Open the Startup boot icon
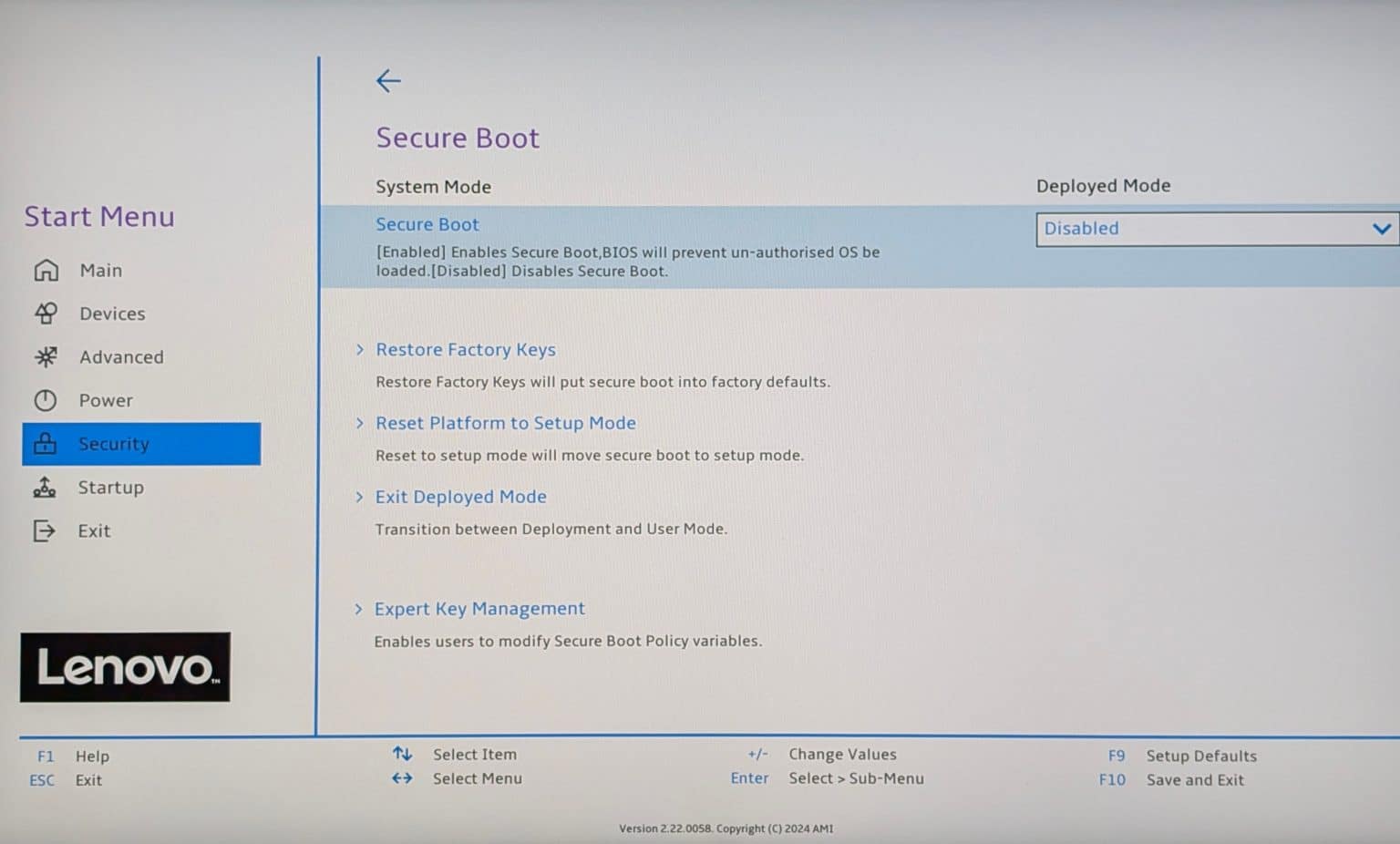Image resolution: width=1400 pixels, height=844 pixels. (x=46, y=488)
